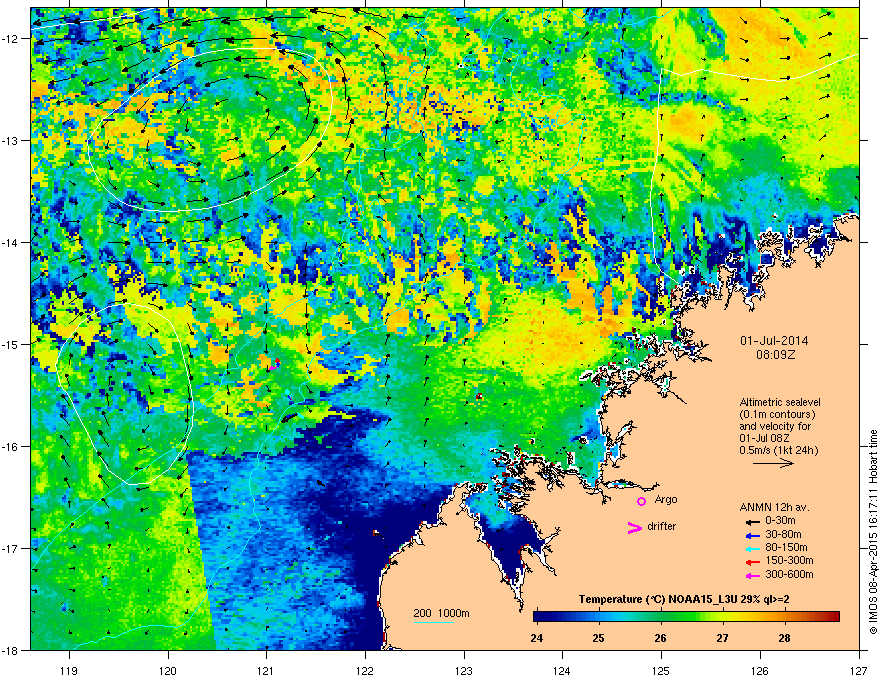Screen dimensions: 880x680
Task: Click the dark blue end of temperature colorbar
Action: pos(538,616)
